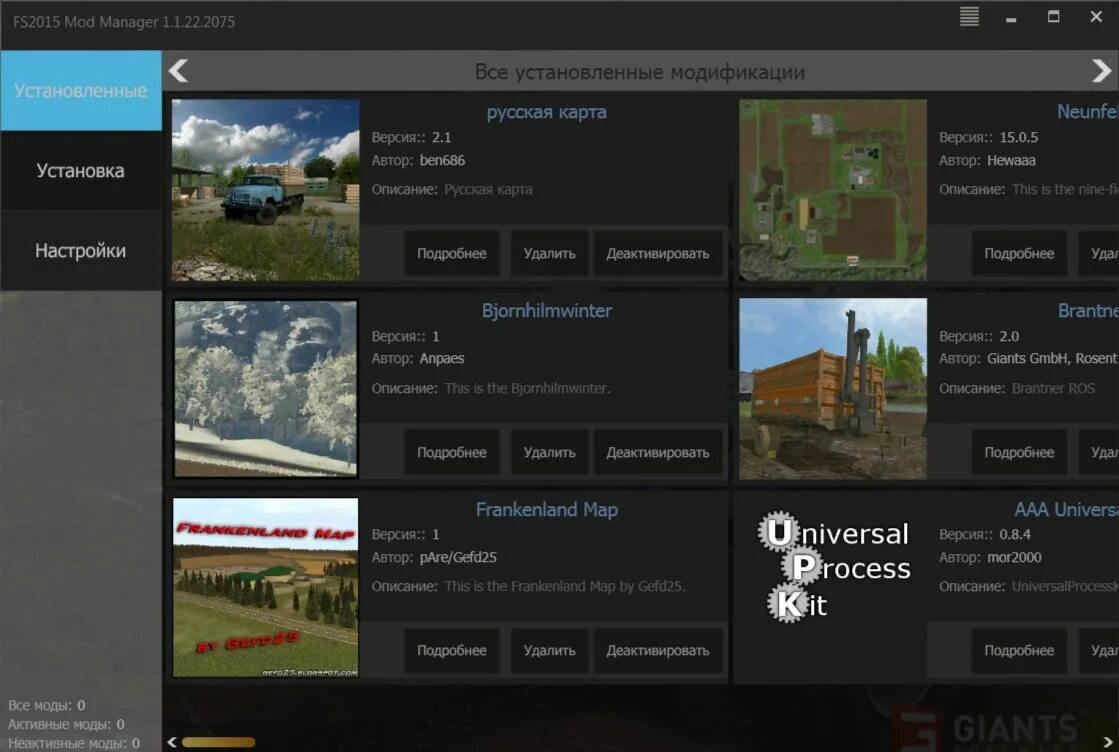Click the Все моды: 0 counter
Viewport: 1119px width, 752px height.
pyautogui.click(x=46, y=705)
